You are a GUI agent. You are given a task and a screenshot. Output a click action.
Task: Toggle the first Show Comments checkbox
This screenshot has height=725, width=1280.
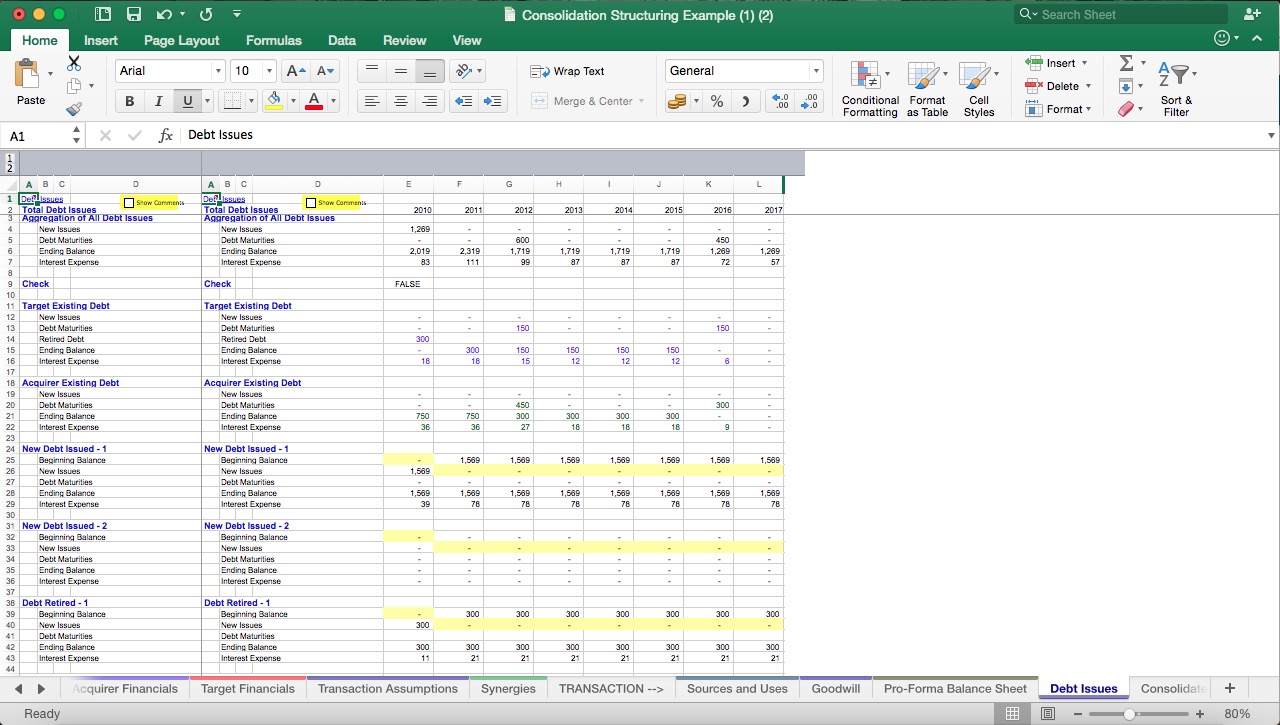[x=129, y=203]
